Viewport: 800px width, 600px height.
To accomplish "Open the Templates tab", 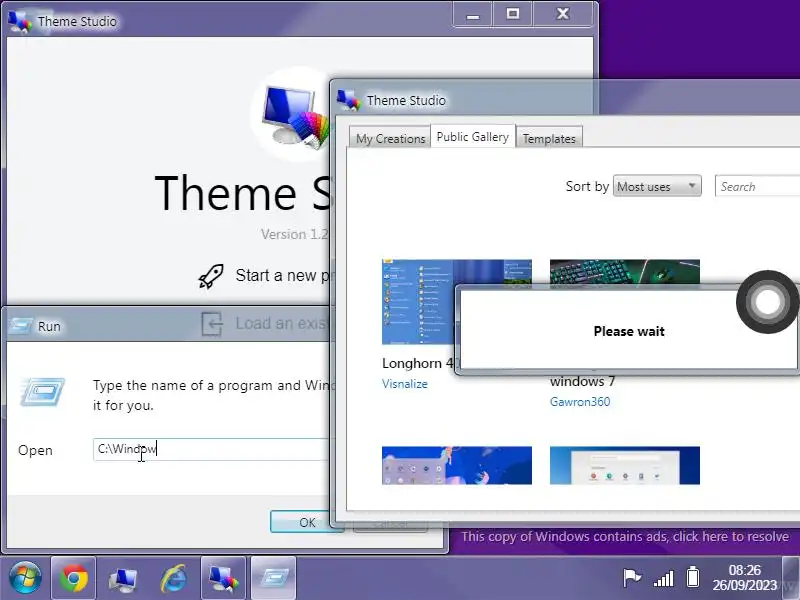I will [x=549, y=138].
